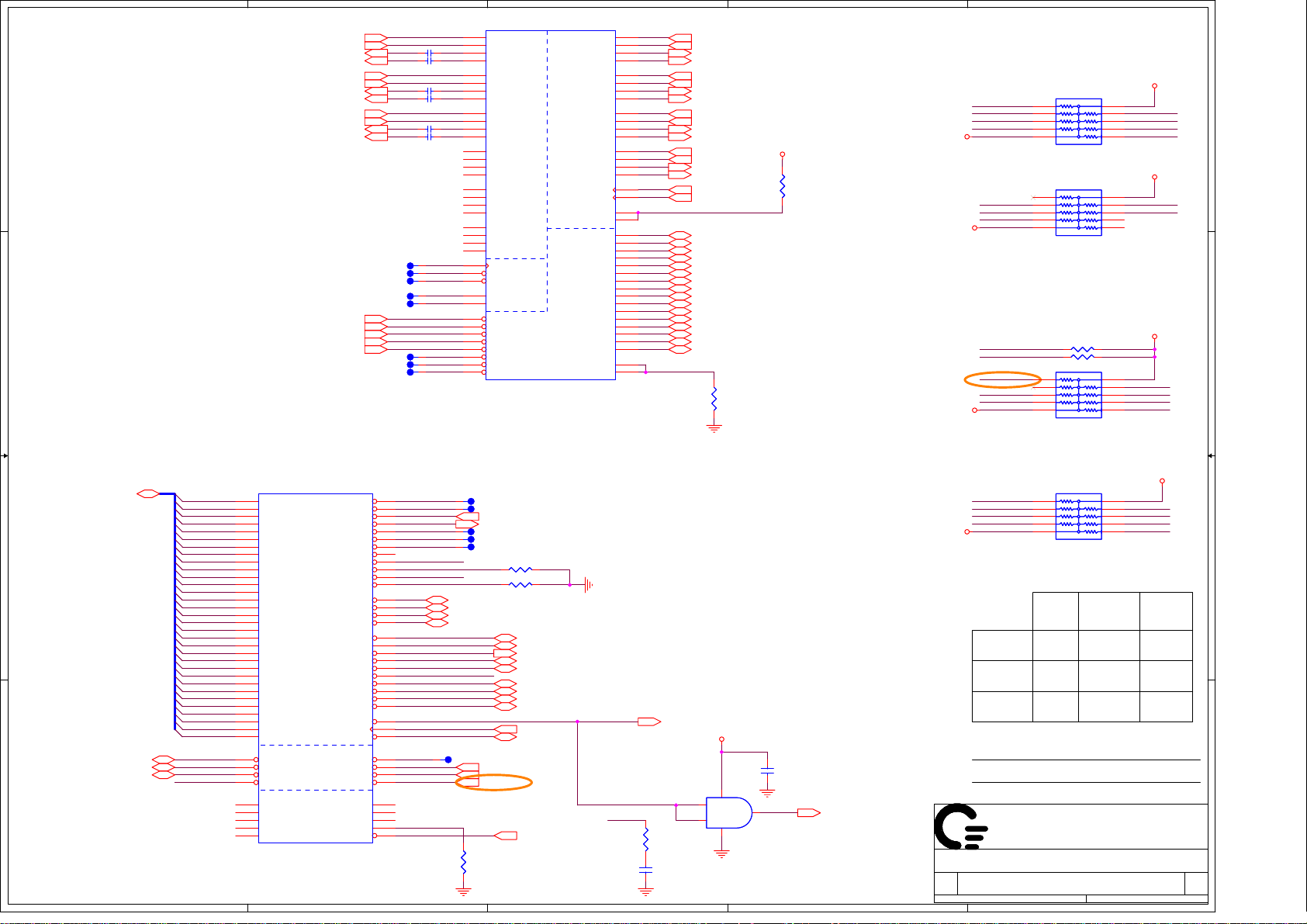This screenshot has height=924, width=1307.
Task: Select the AND gate symbol
Action: [729, 812]
